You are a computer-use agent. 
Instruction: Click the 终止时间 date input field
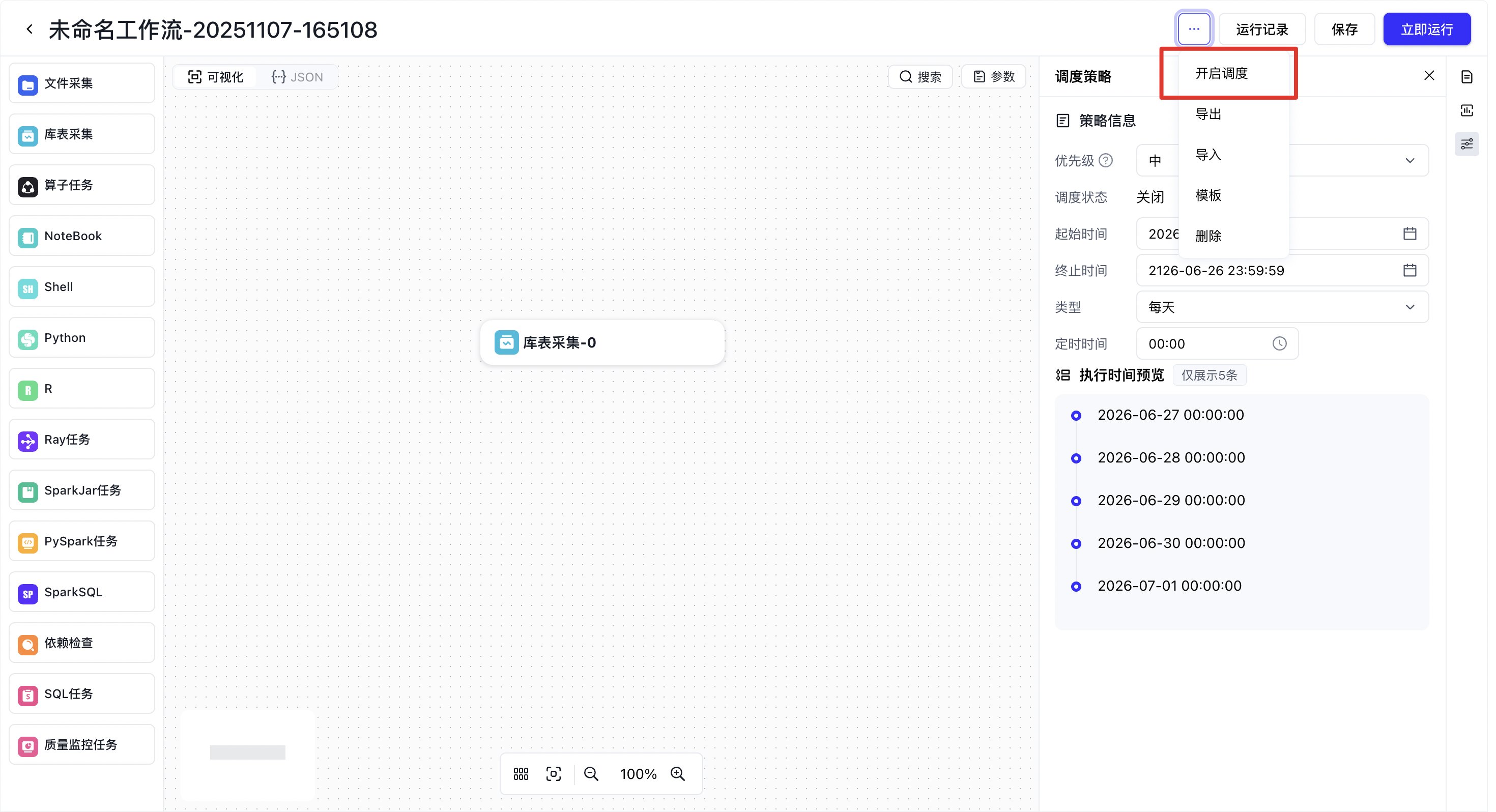point(1289,272)
